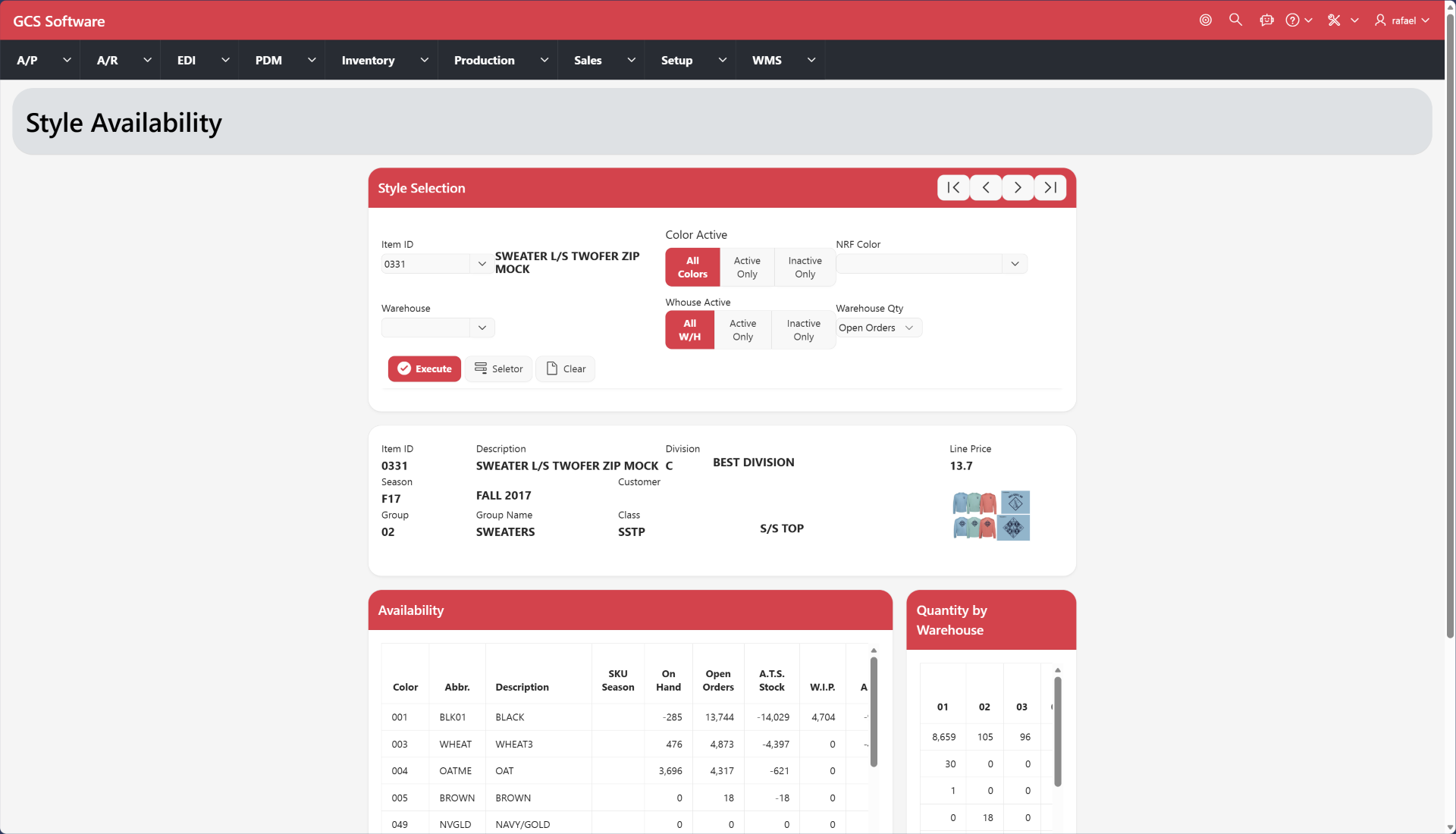The width and height of the screenshot is (1456, 834).
Task: Click the sweater product thumbnail image
Action: (991, 516)
